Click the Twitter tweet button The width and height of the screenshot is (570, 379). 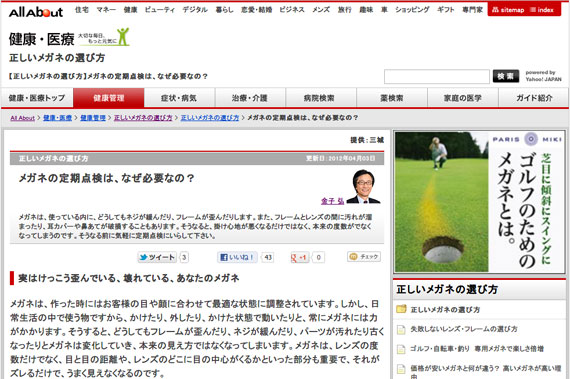point(157,257)
